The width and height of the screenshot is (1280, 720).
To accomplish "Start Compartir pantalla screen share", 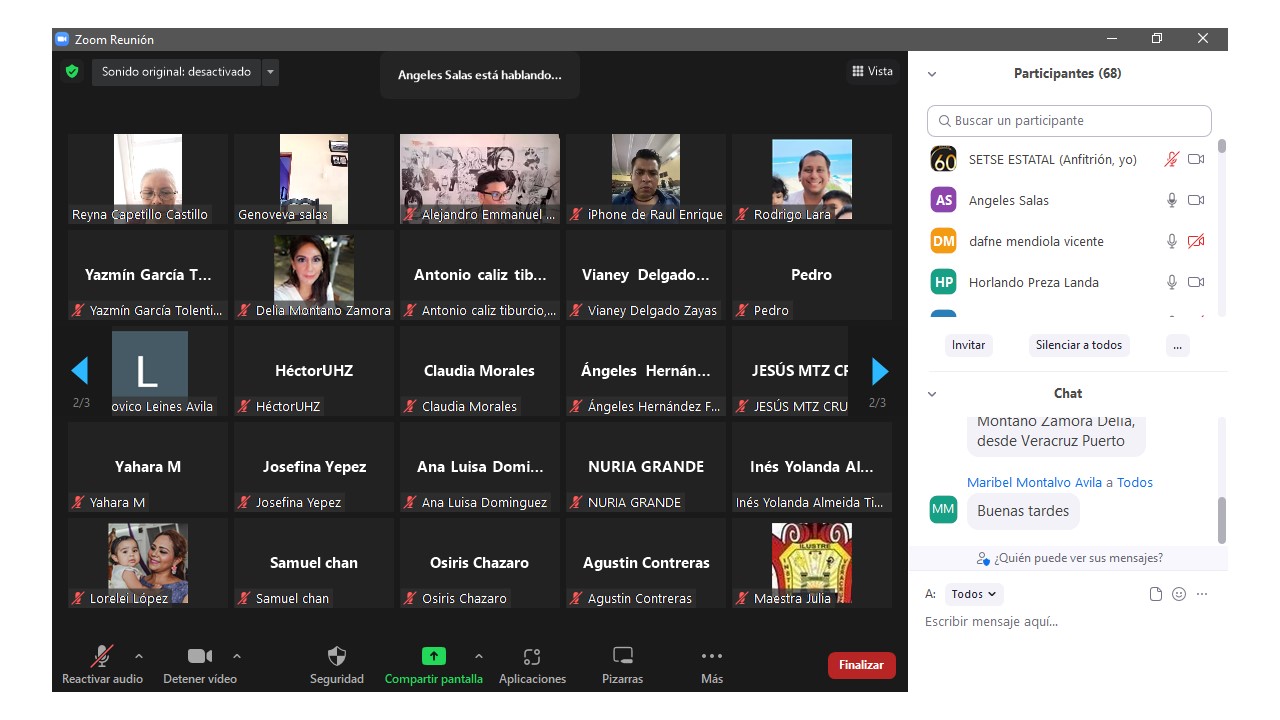I will (433, 665).
